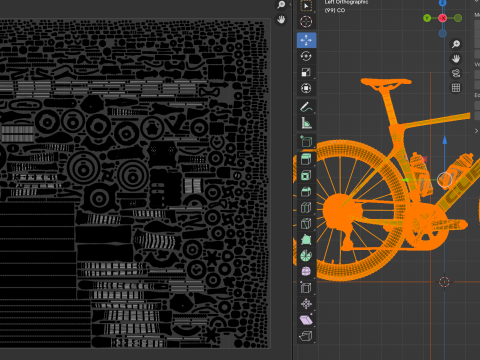Select the 3D Cursor tool

click(306, 22)
